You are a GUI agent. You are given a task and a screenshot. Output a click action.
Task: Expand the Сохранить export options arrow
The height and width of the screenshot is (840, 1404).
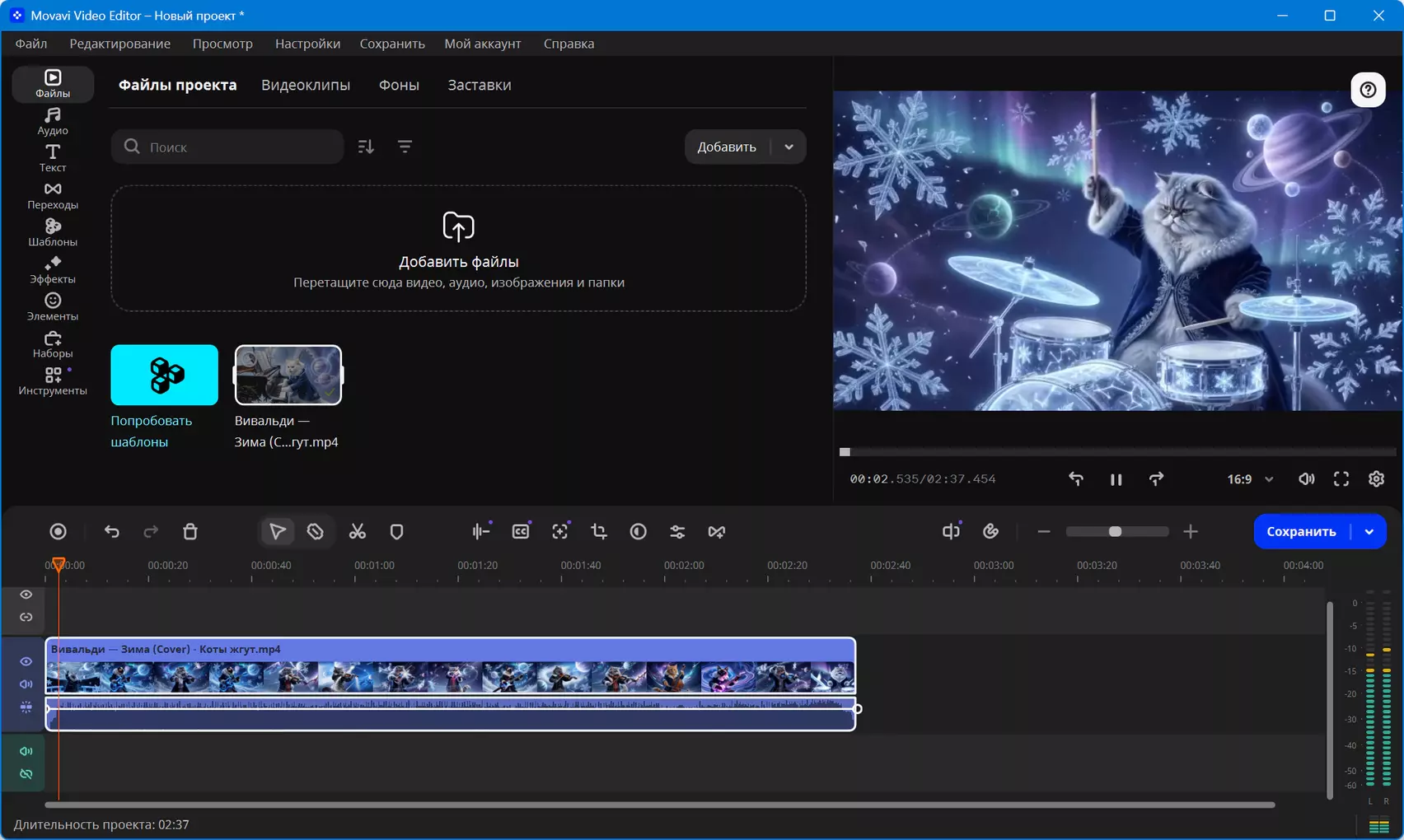[1369, 532]
